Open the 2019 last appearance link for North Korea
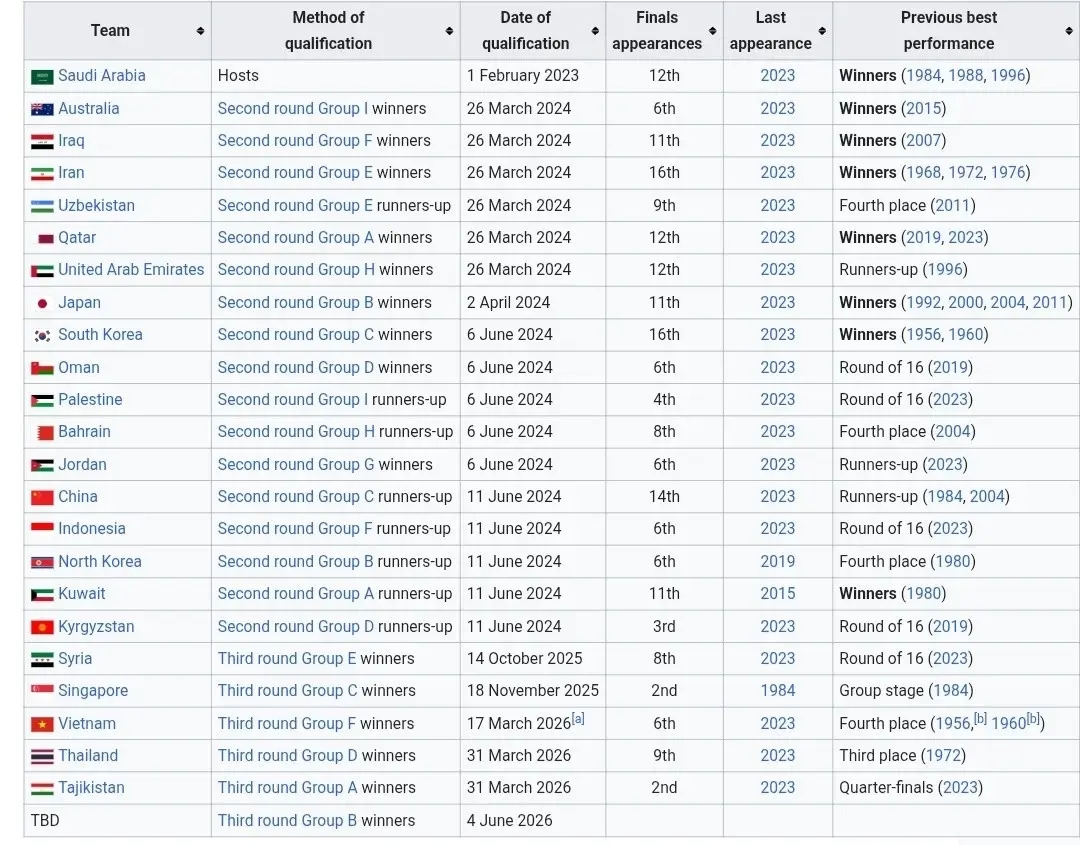Viewport: 1080px width, 845px height. click(x=778, y=562)
